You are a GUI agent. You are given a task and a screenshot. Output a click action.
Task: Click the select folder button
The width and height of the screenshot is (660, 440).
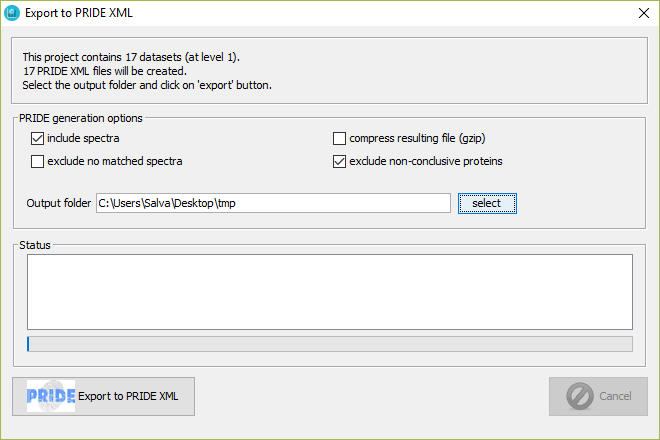tap(487, 203)
